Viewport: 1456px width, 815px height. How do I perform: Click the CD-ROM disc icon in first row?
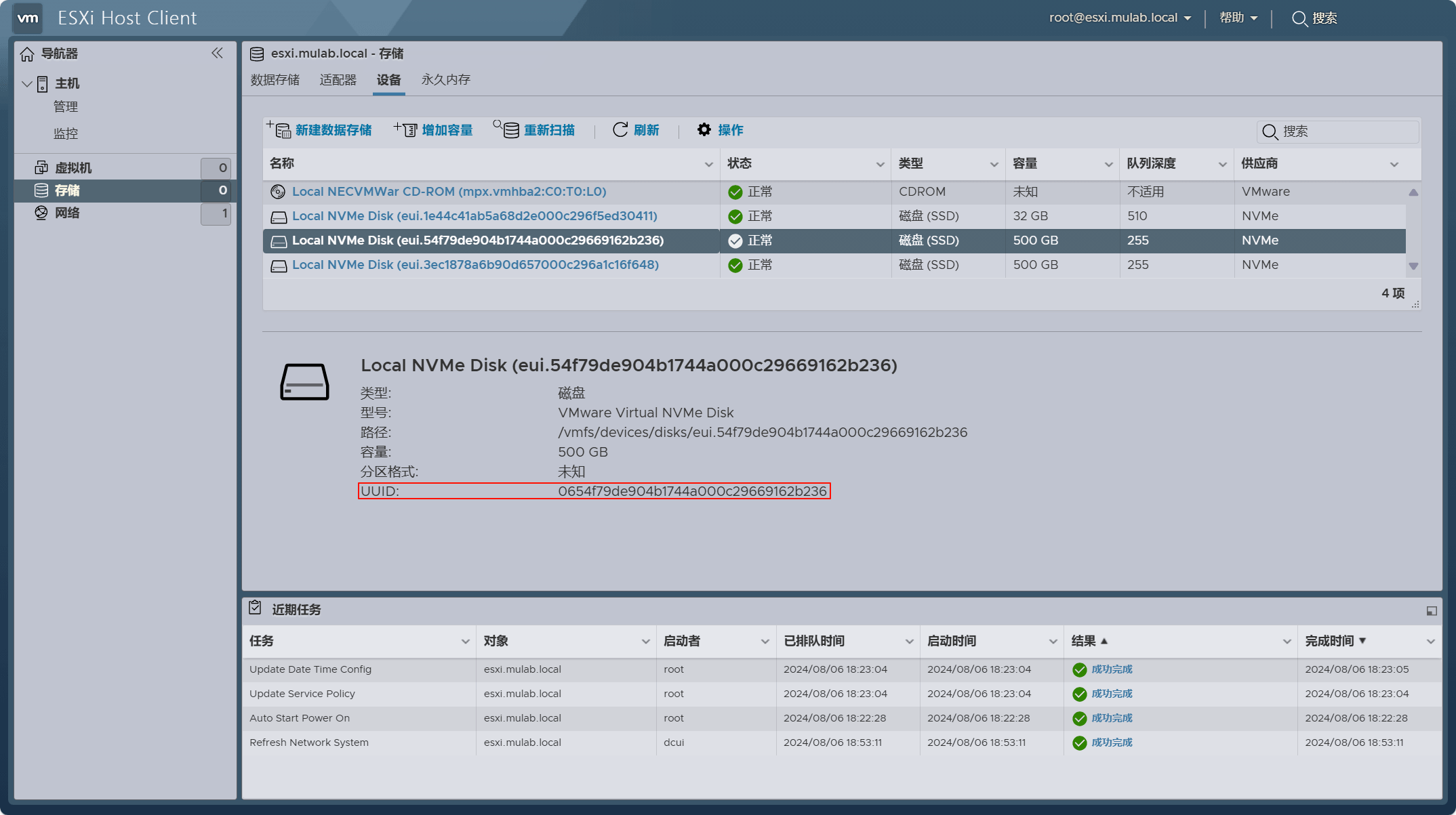pos(278,192)
